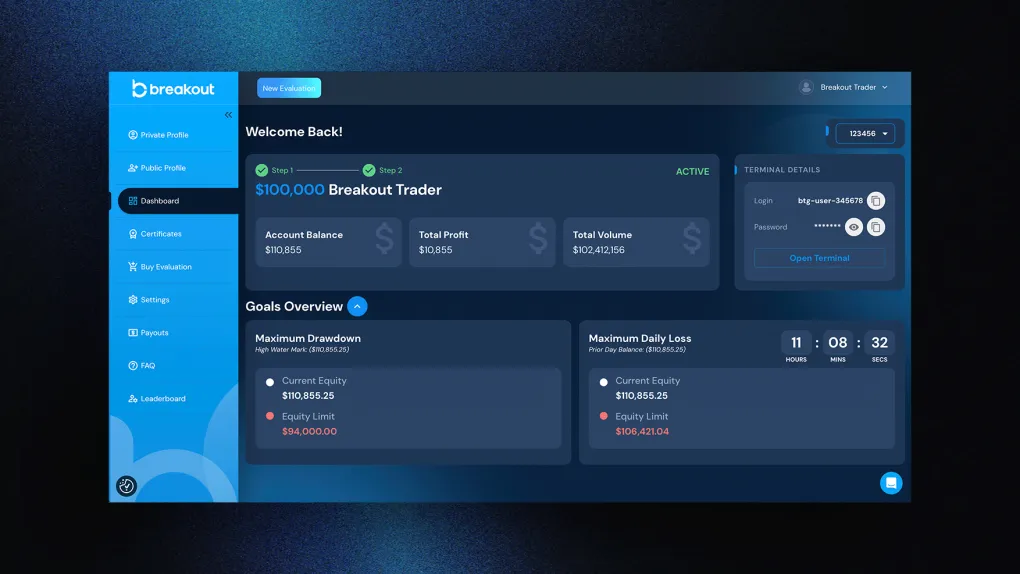The image size is (1020, 574).
Task: Click Step 1 green checkmark
Action: (262, 171)
